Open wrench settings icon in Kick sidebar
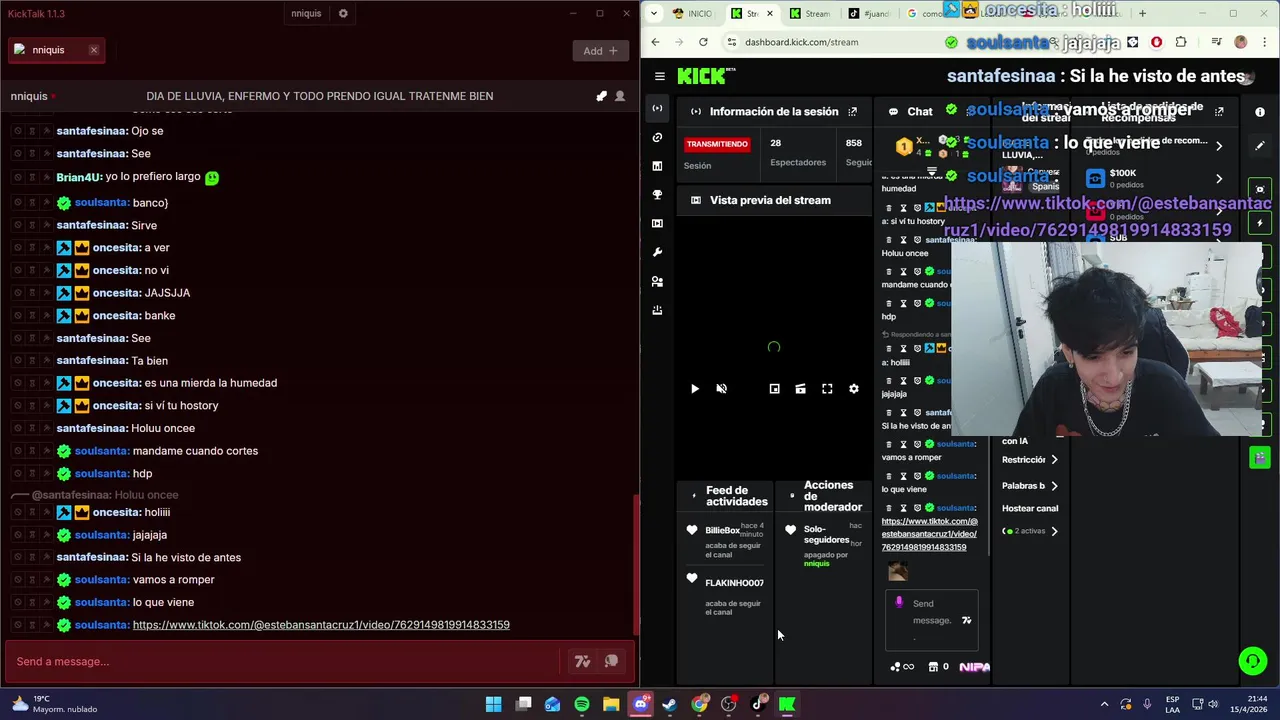This screenshot has height=720, width=1280. coord(657,253)
